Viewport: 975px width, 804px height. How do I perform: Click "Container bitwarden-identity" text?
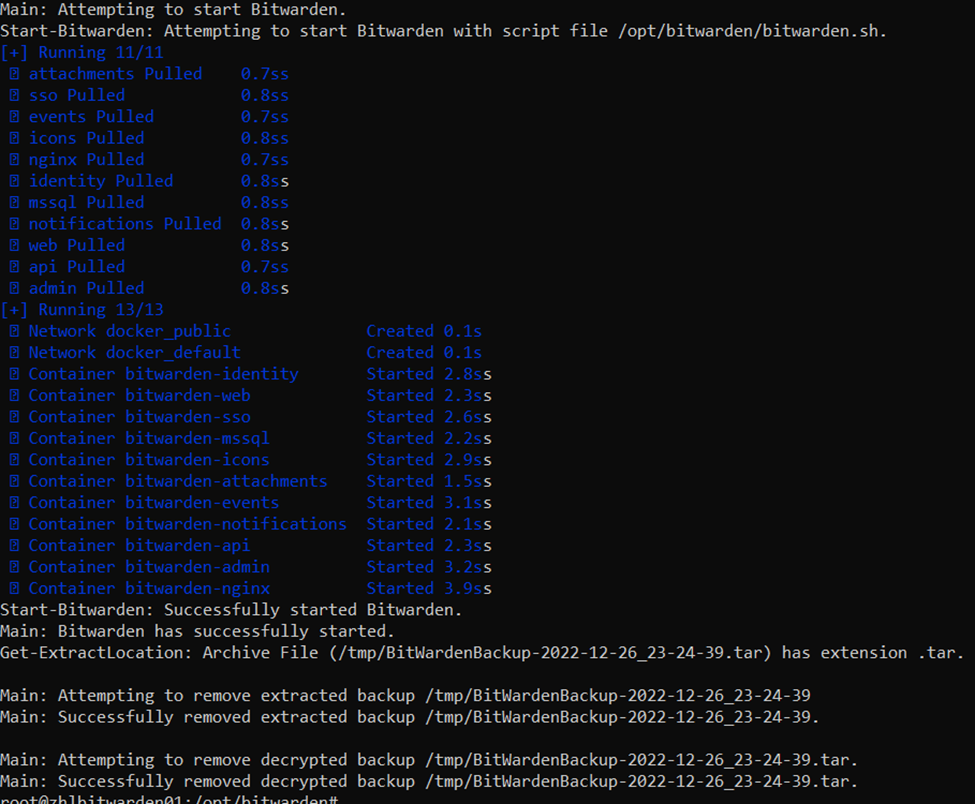(x=164, y=374)
